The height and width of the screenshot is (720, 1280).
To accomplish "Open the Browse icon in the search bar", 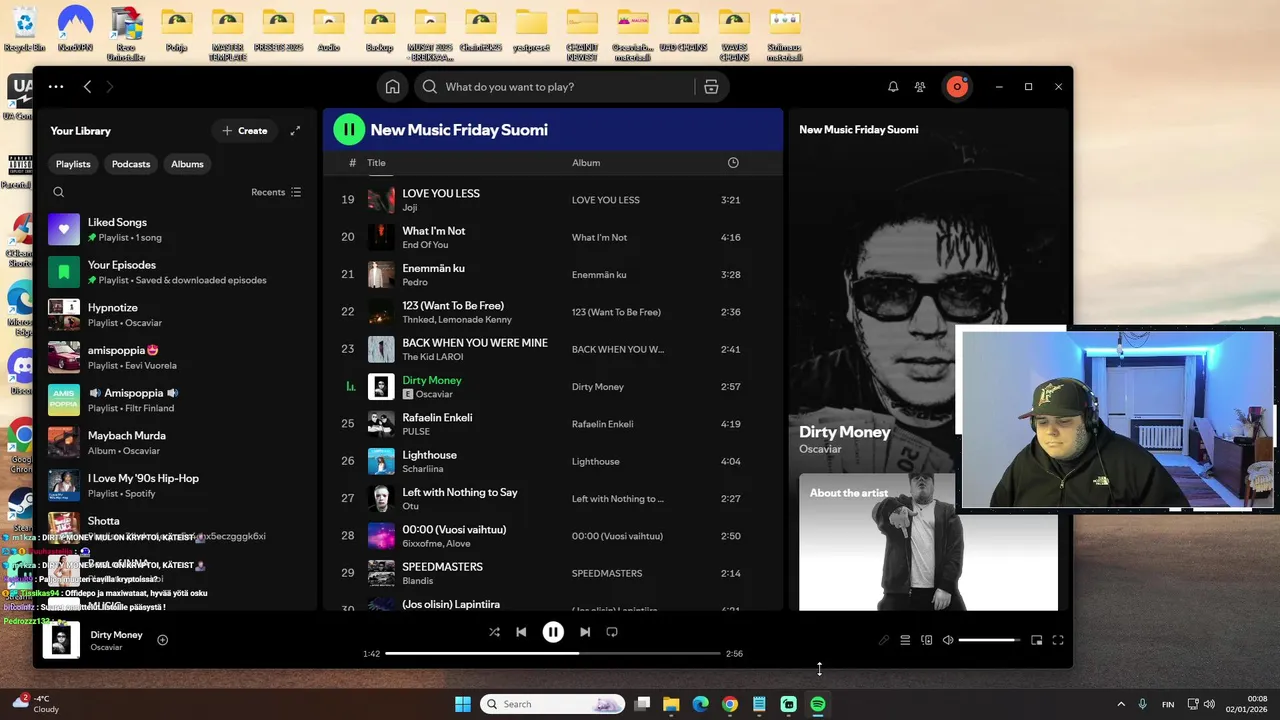I will click(x=711, y=87).
